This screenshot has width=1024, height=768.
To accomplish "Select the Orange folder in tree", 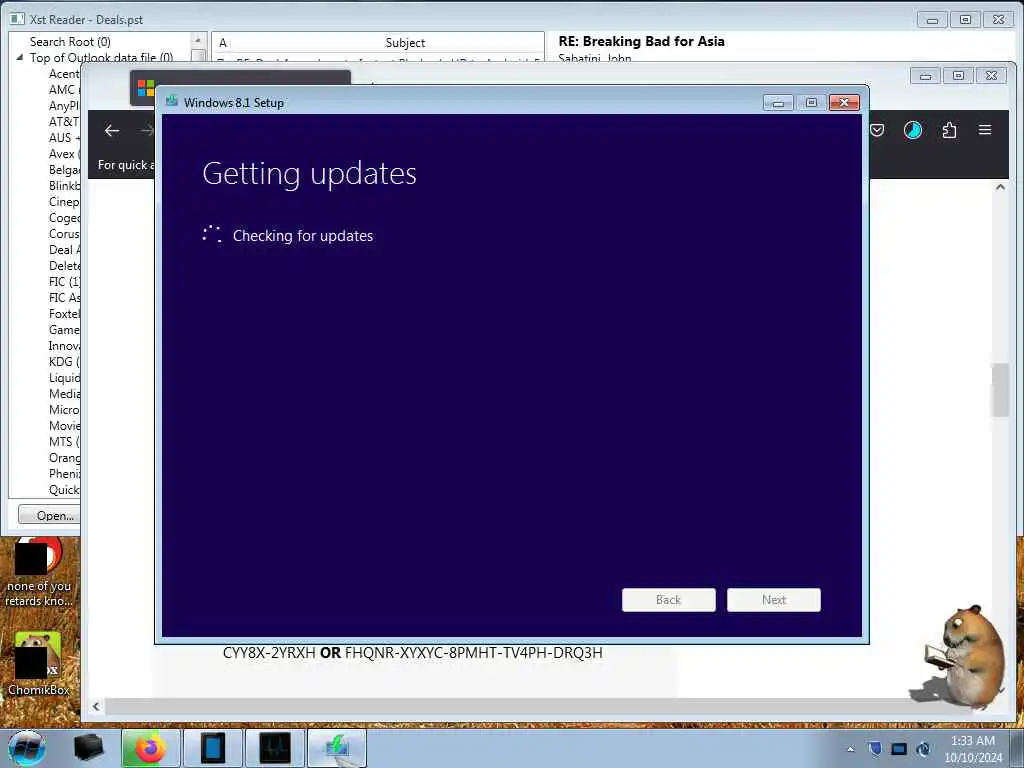I will 63,458.
